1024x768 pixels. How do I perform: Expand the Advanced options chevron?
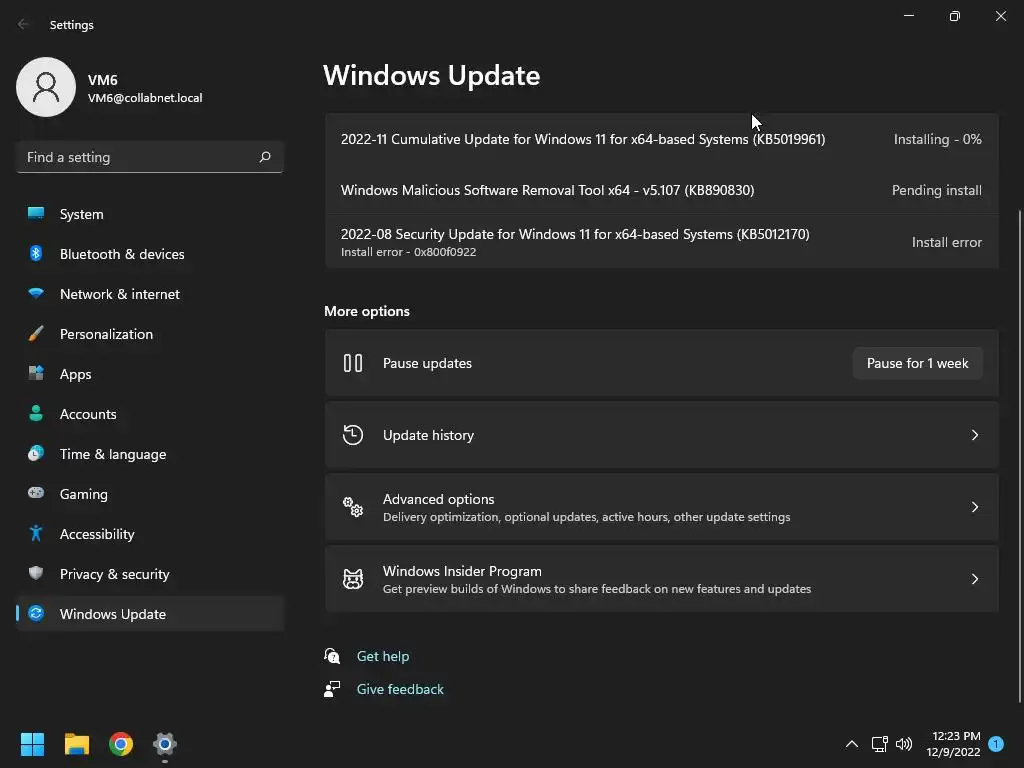click(x=975, y=507)
